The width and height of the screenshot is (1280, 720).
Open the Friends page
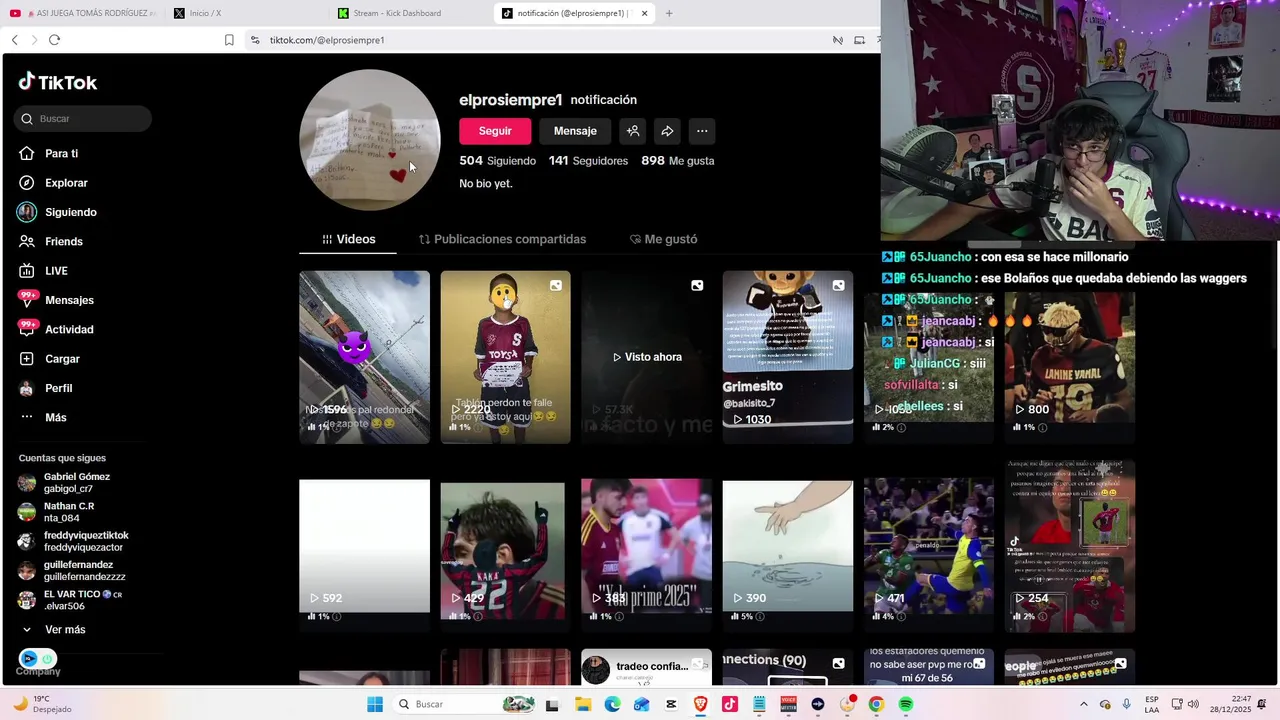(63, 242)
